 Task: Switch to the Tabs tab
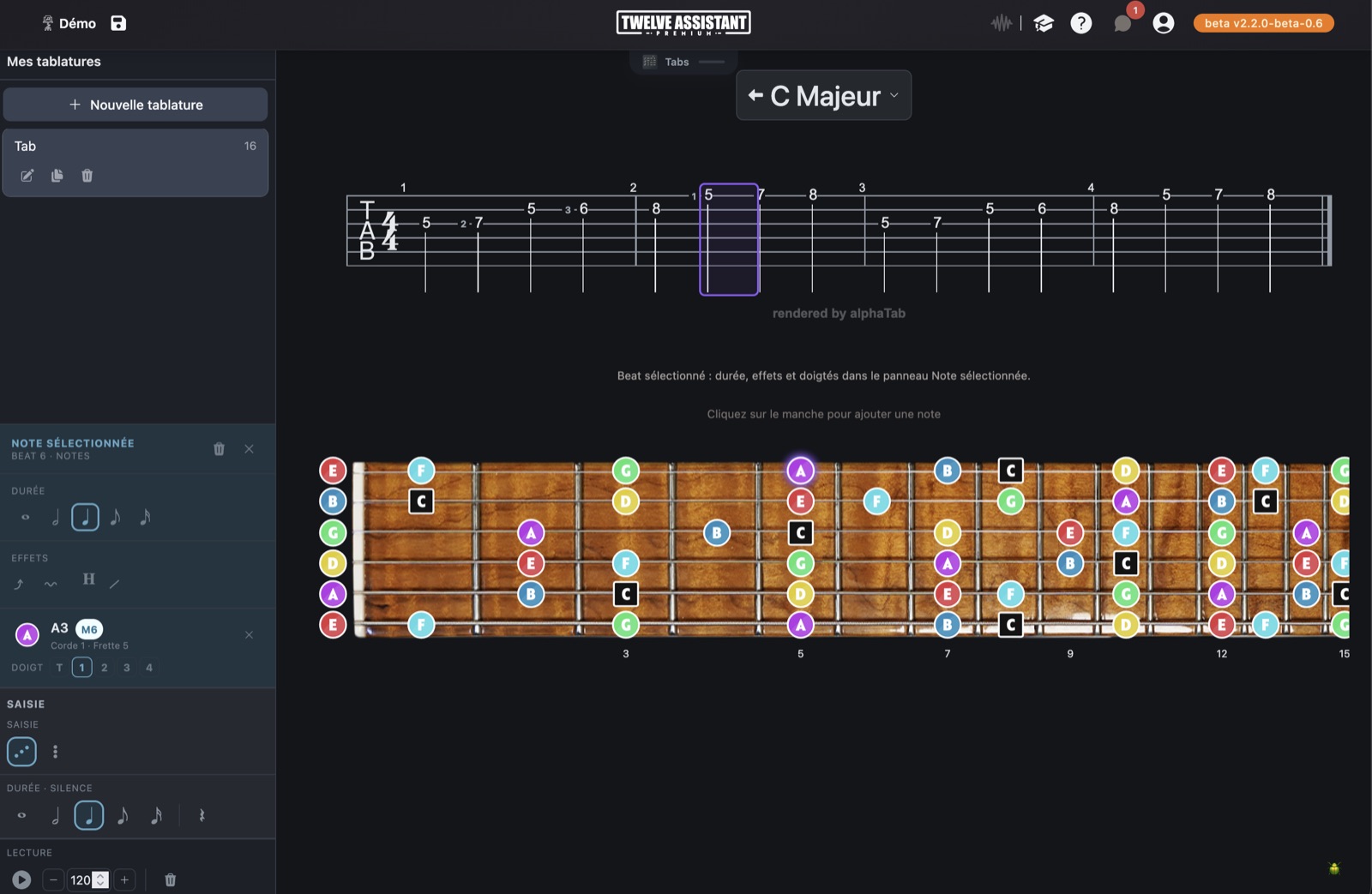tap(677, 62)
